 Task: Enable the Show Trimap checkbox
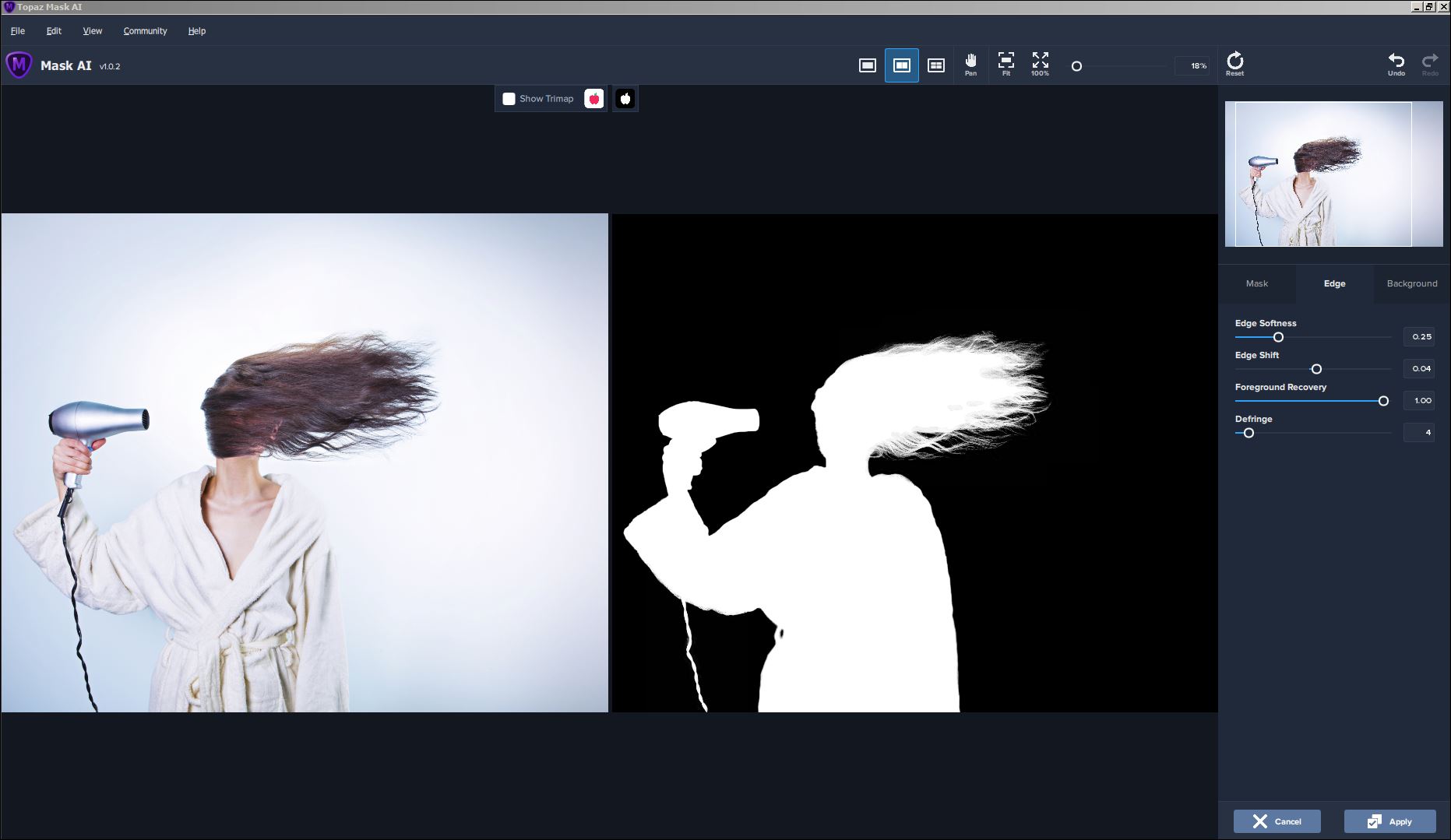pos(509,99)
